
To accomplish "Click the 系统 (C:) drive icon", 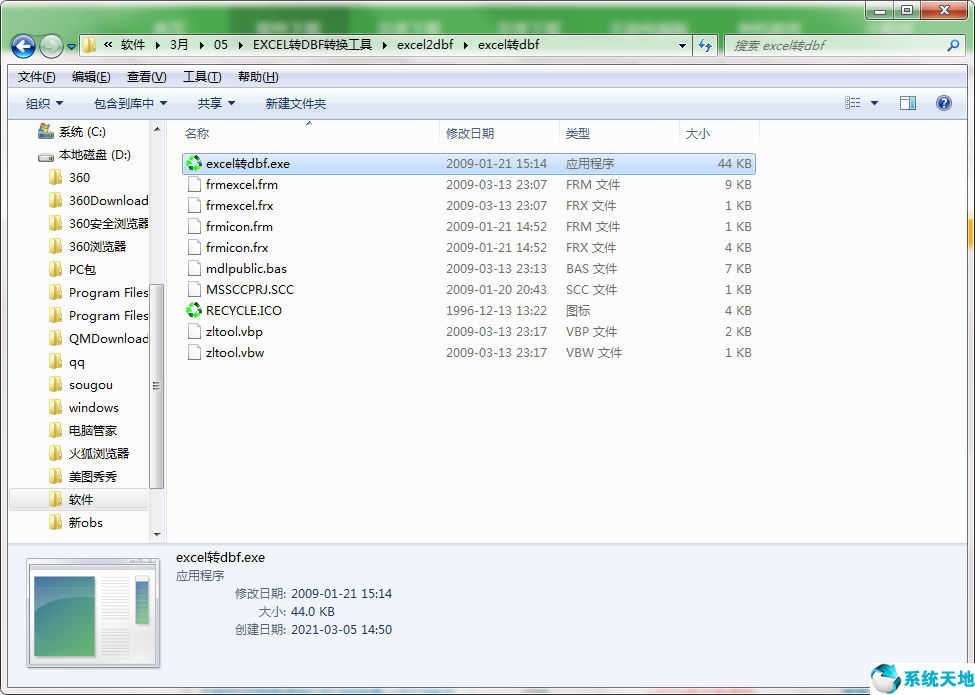I will 45,132.
